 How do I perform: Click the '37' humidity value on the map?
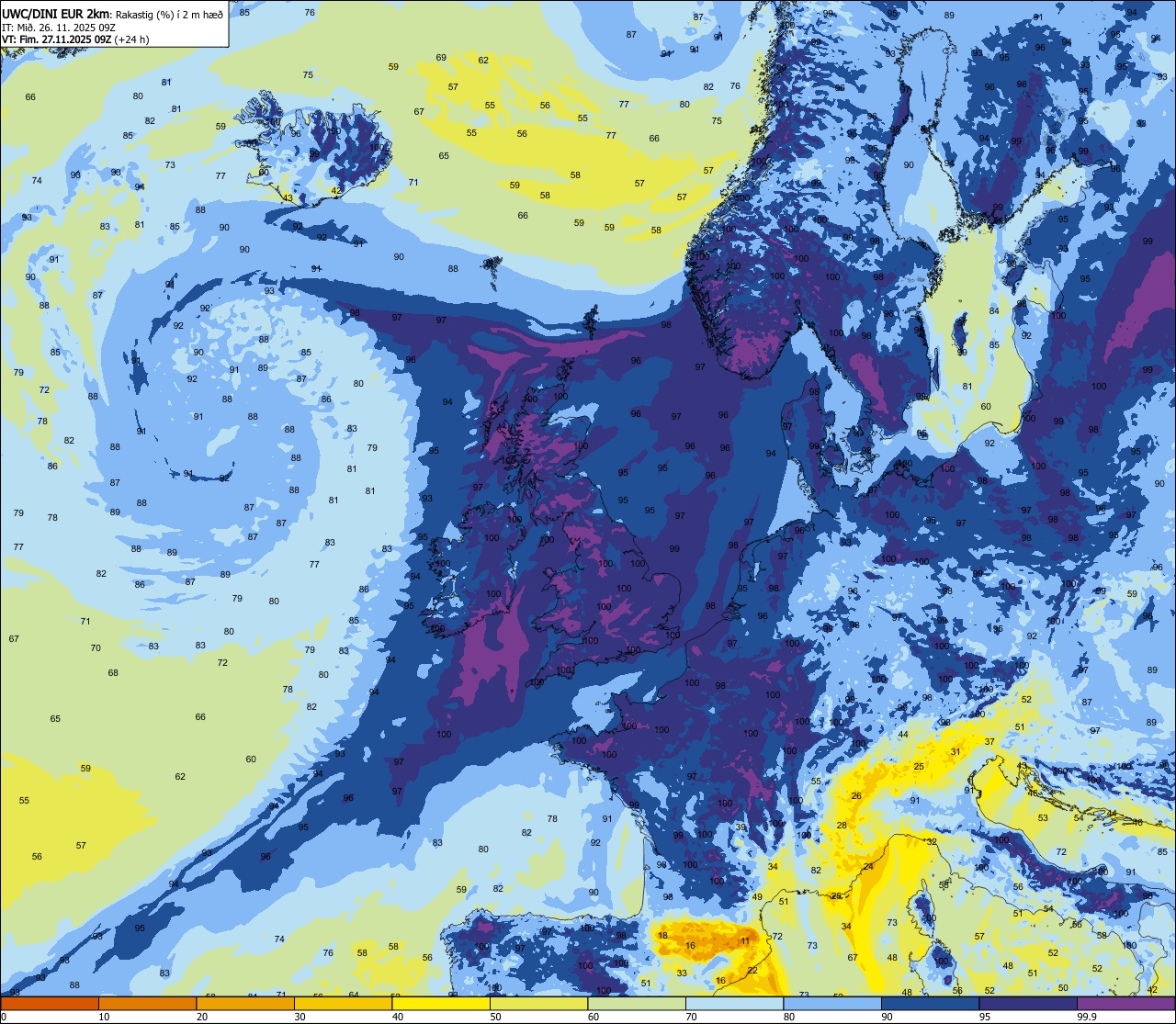tap(989, 741)
